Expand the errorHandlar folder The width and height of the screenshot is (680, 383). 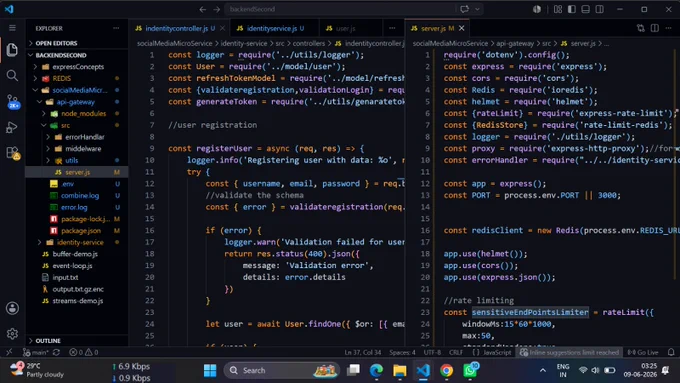pos(85,137)
